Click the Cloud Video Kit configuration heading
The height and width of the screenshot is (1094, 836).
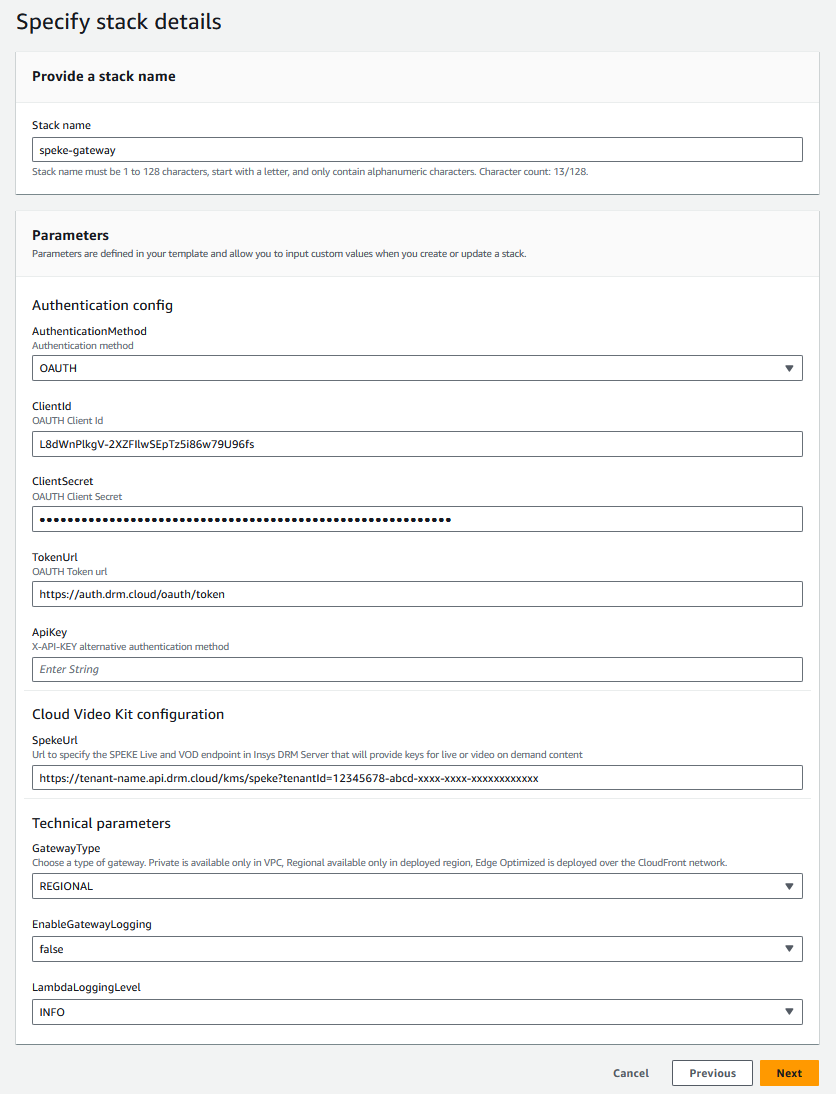tap(128, 714)
